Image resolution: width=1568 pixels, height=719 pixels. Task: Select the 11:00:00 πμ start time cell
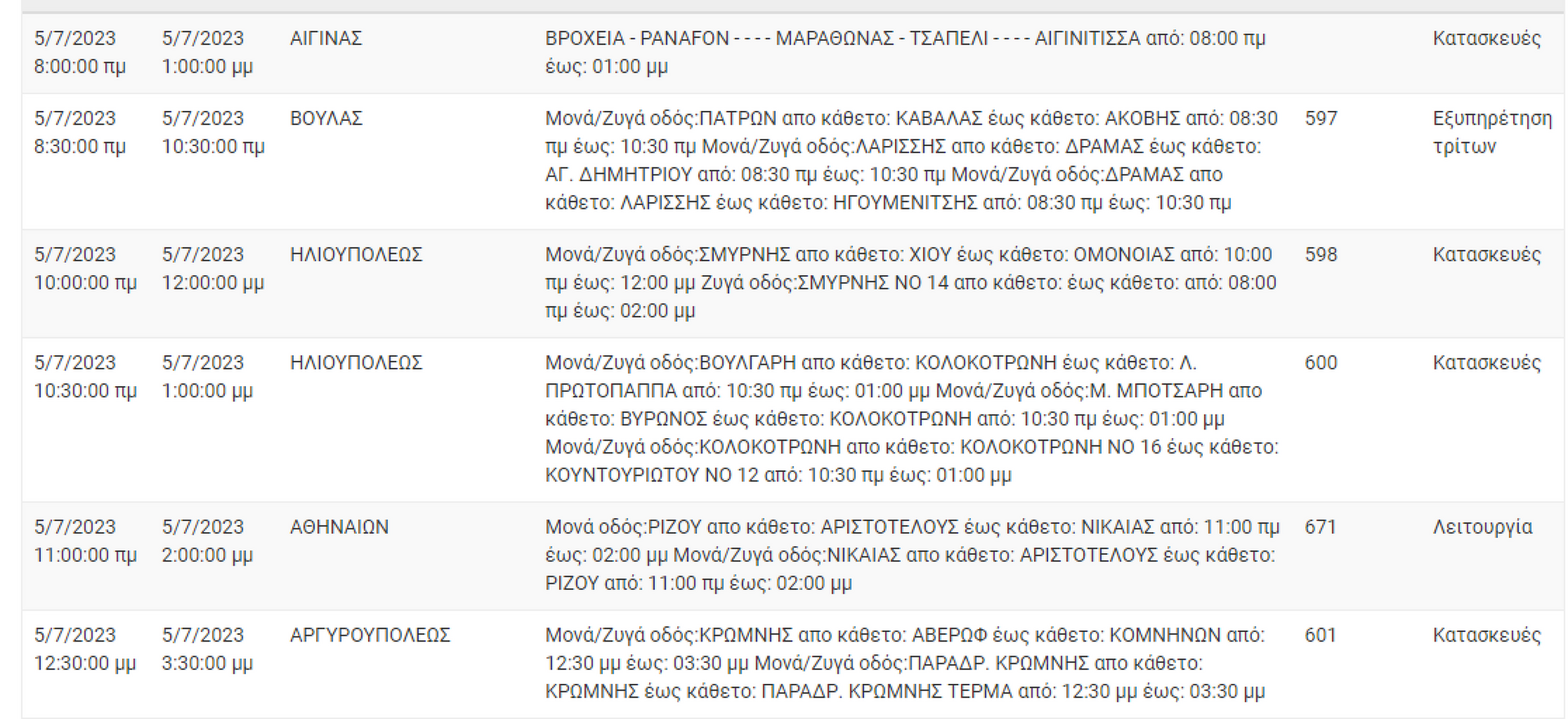point(85,555)
